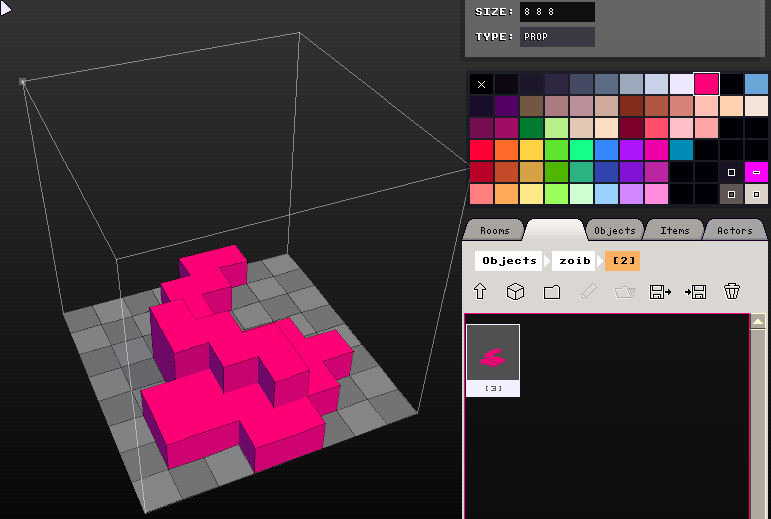The image size is (771, 519).
Task: Pick the sea green swatch
Action: pos(581,172)
